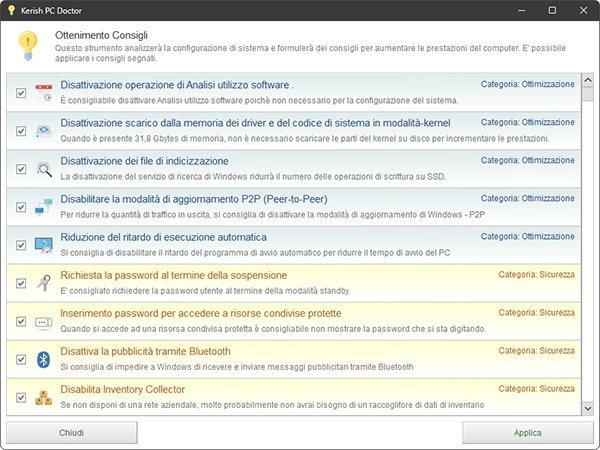Image resolution: width=600 pixels, height=450 pixels.
Task: Uncheck Disattiva la pubblicità tramite Bluetooth
Action: (21, 359)
